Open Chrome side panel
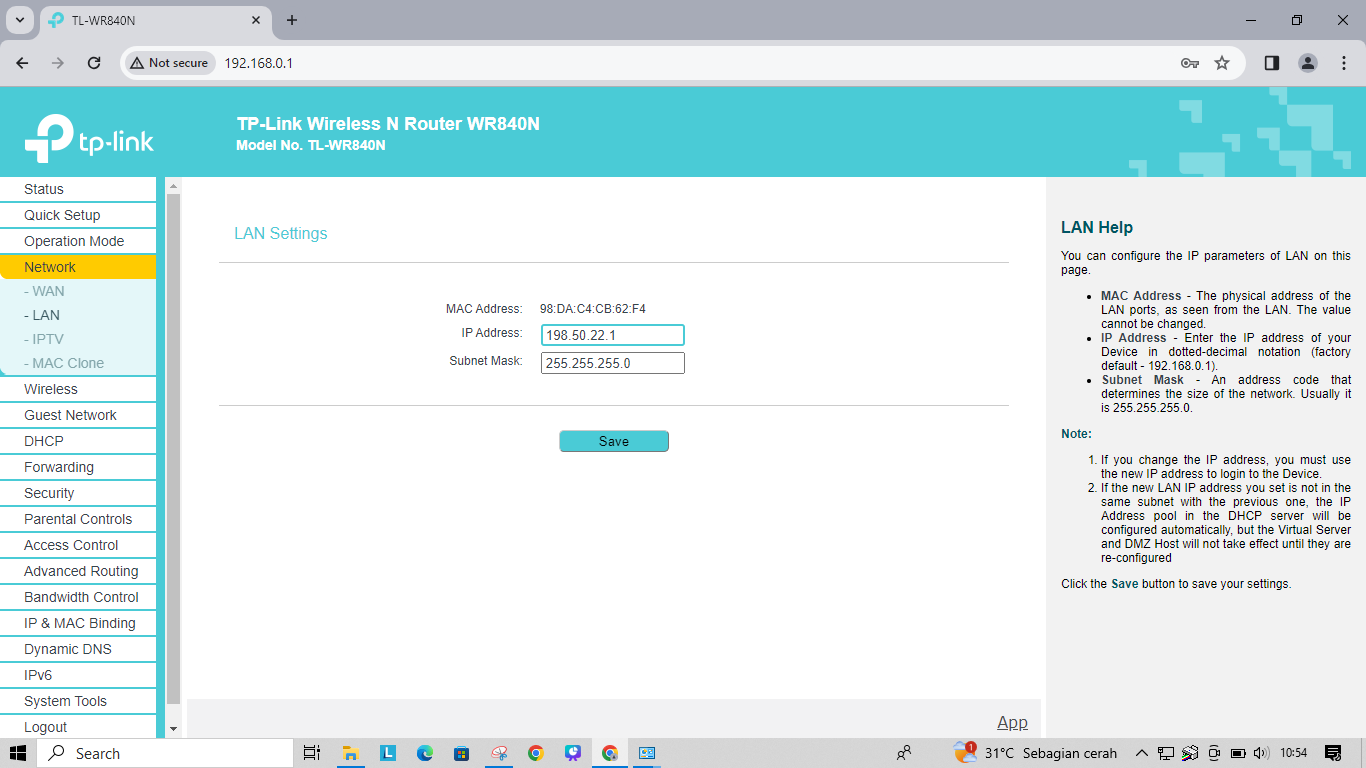Image resolution: width=1366 pixels, height=768 pixels. point(1272,63)
